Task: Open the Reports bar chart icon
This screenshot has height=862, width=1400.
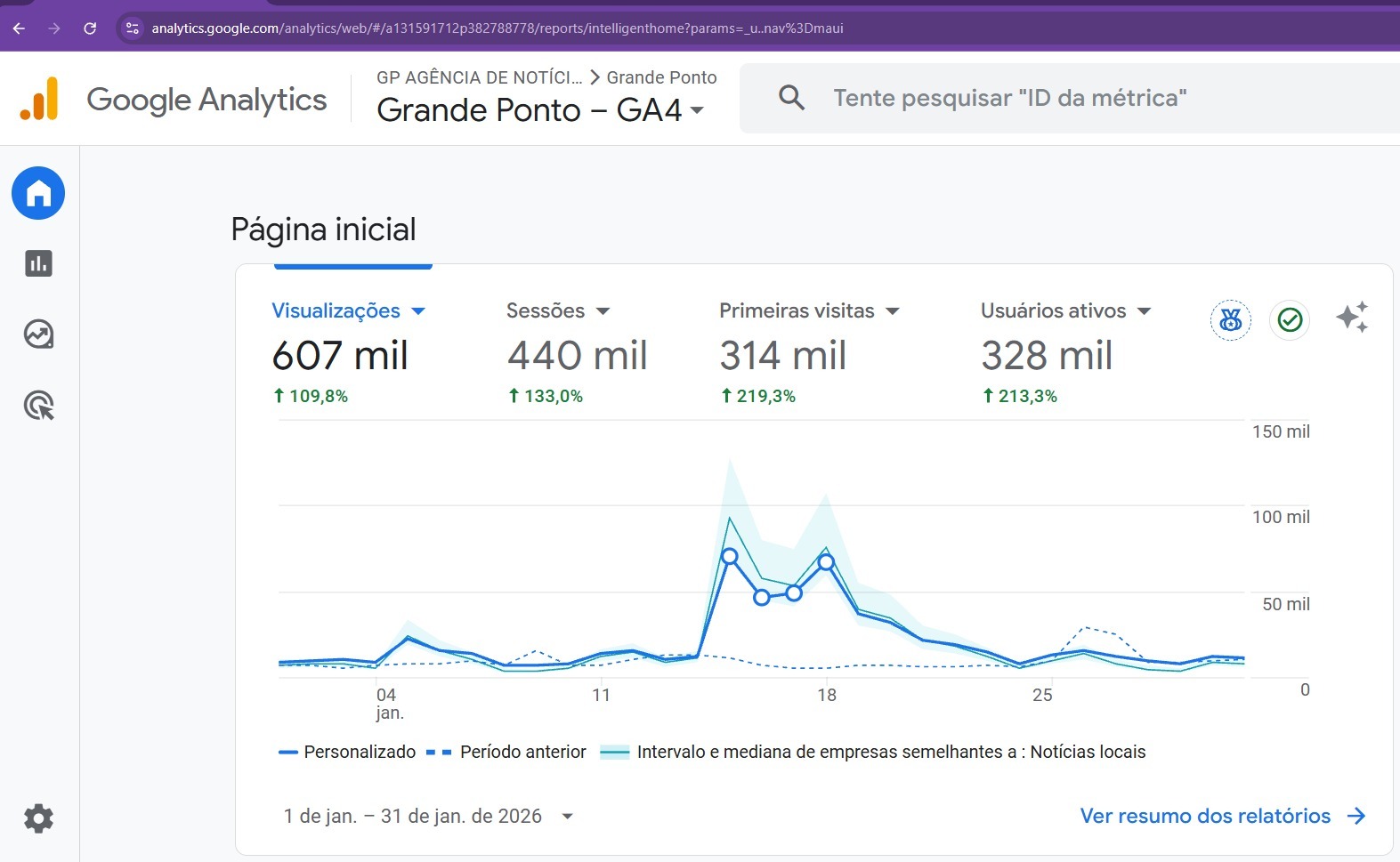Action: coord(38,263)
